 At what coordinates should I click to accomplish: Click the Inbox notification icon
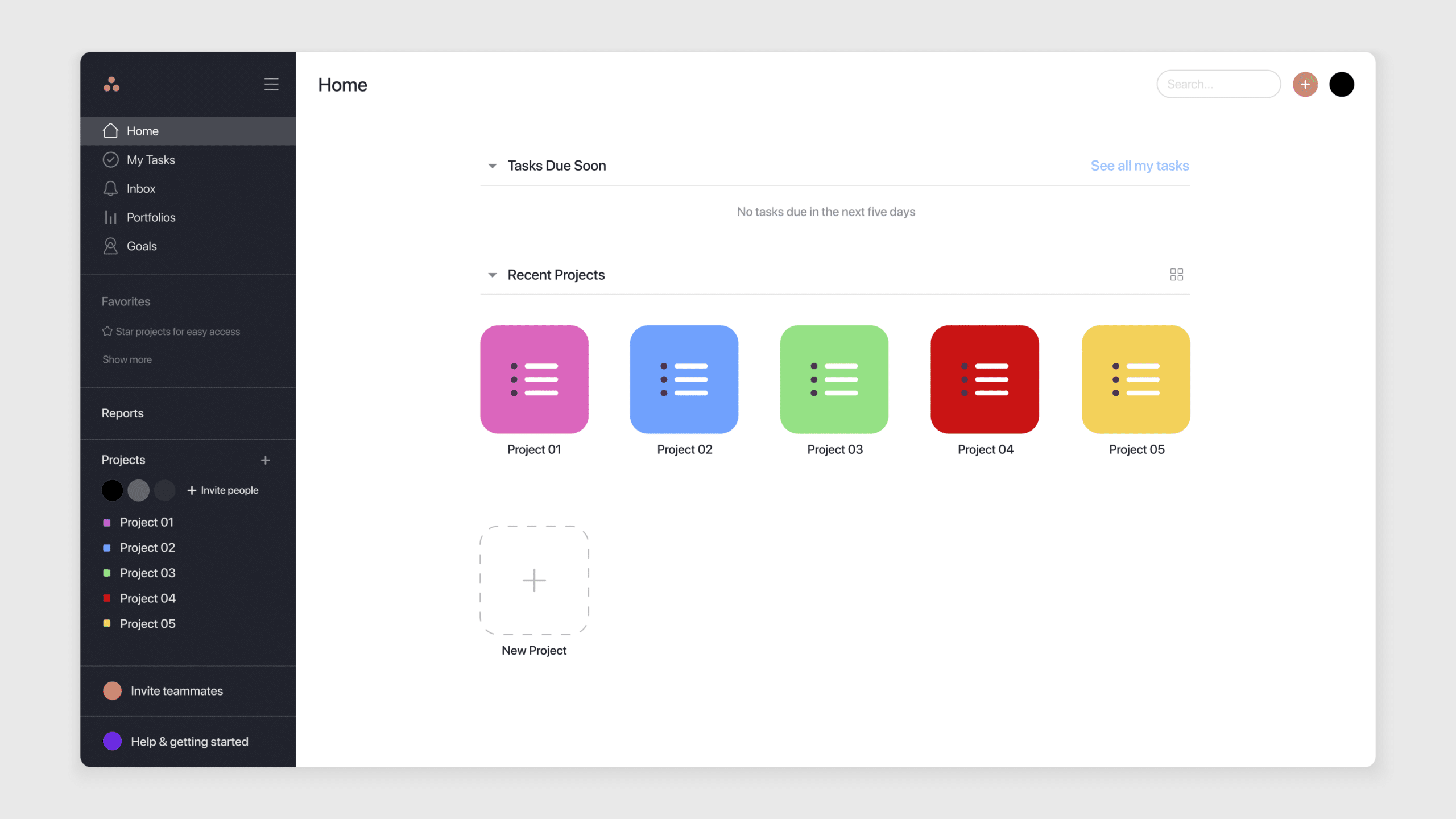click(110, 188)
